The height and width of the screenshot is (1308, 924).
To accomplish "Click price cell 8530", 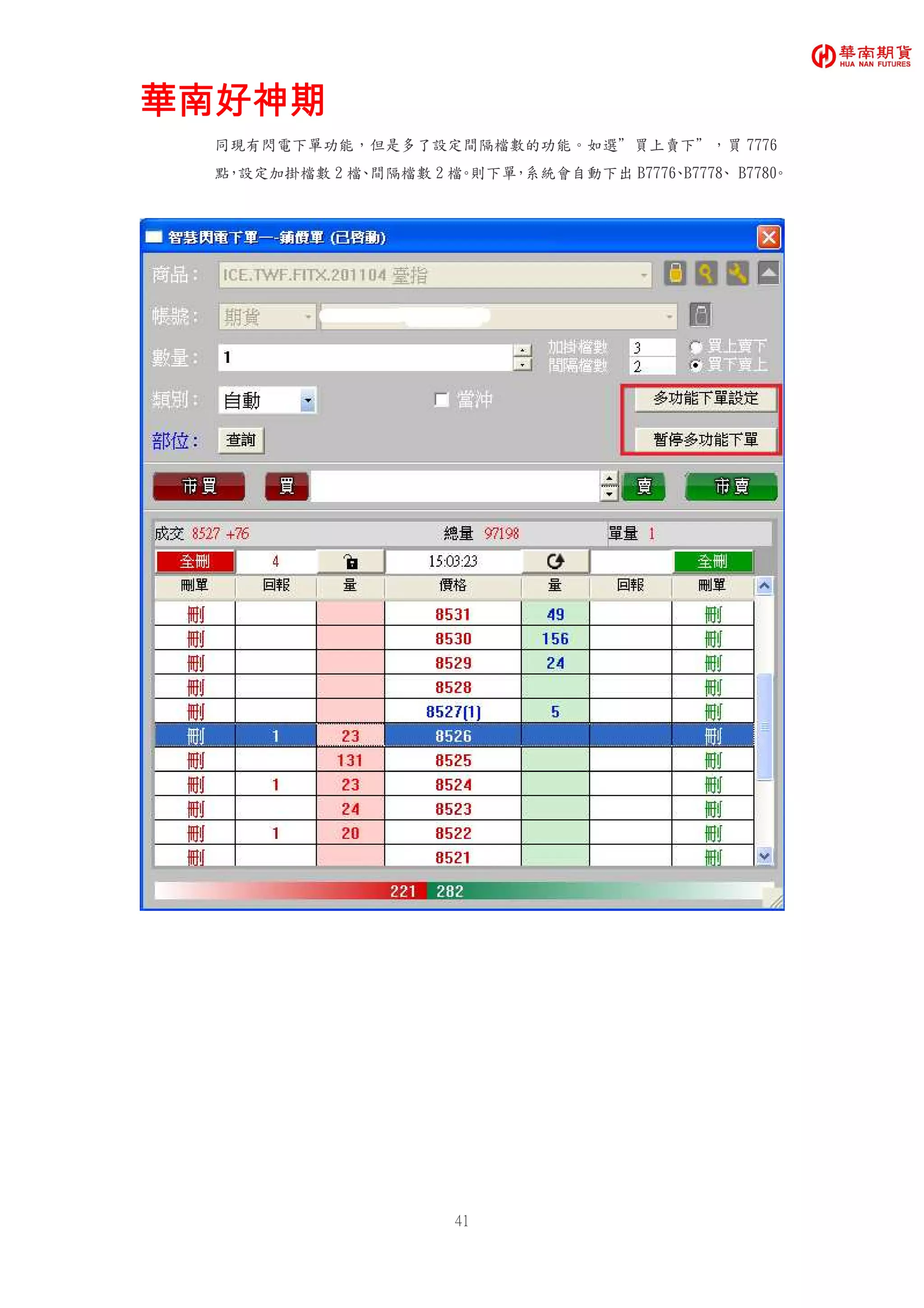I will (453, 639).
